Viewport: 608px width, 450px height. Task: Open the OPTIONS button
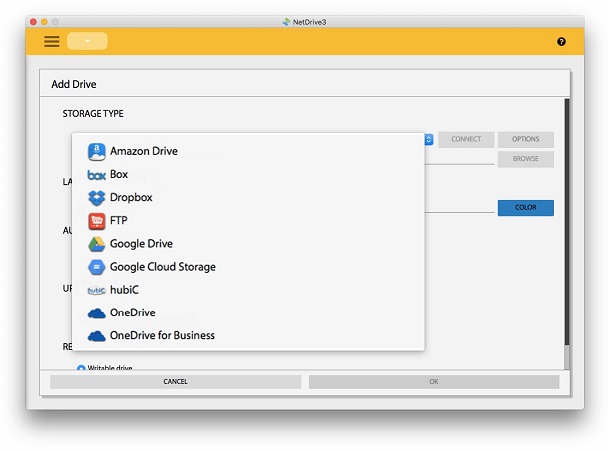pos(525,139)
